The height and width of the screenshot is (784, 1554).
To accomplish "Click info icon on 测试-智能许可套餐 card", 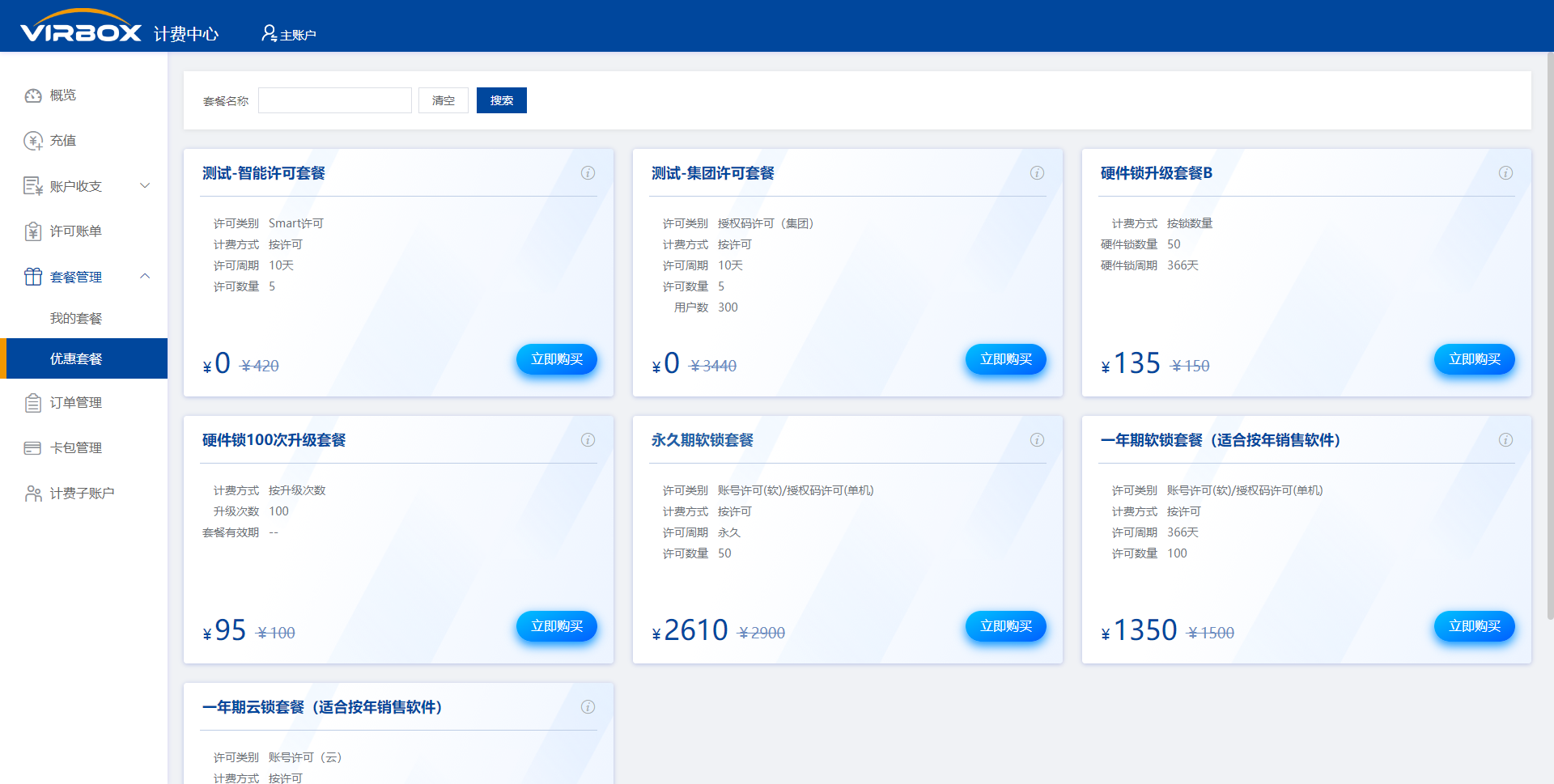I will tap(588, 173).
